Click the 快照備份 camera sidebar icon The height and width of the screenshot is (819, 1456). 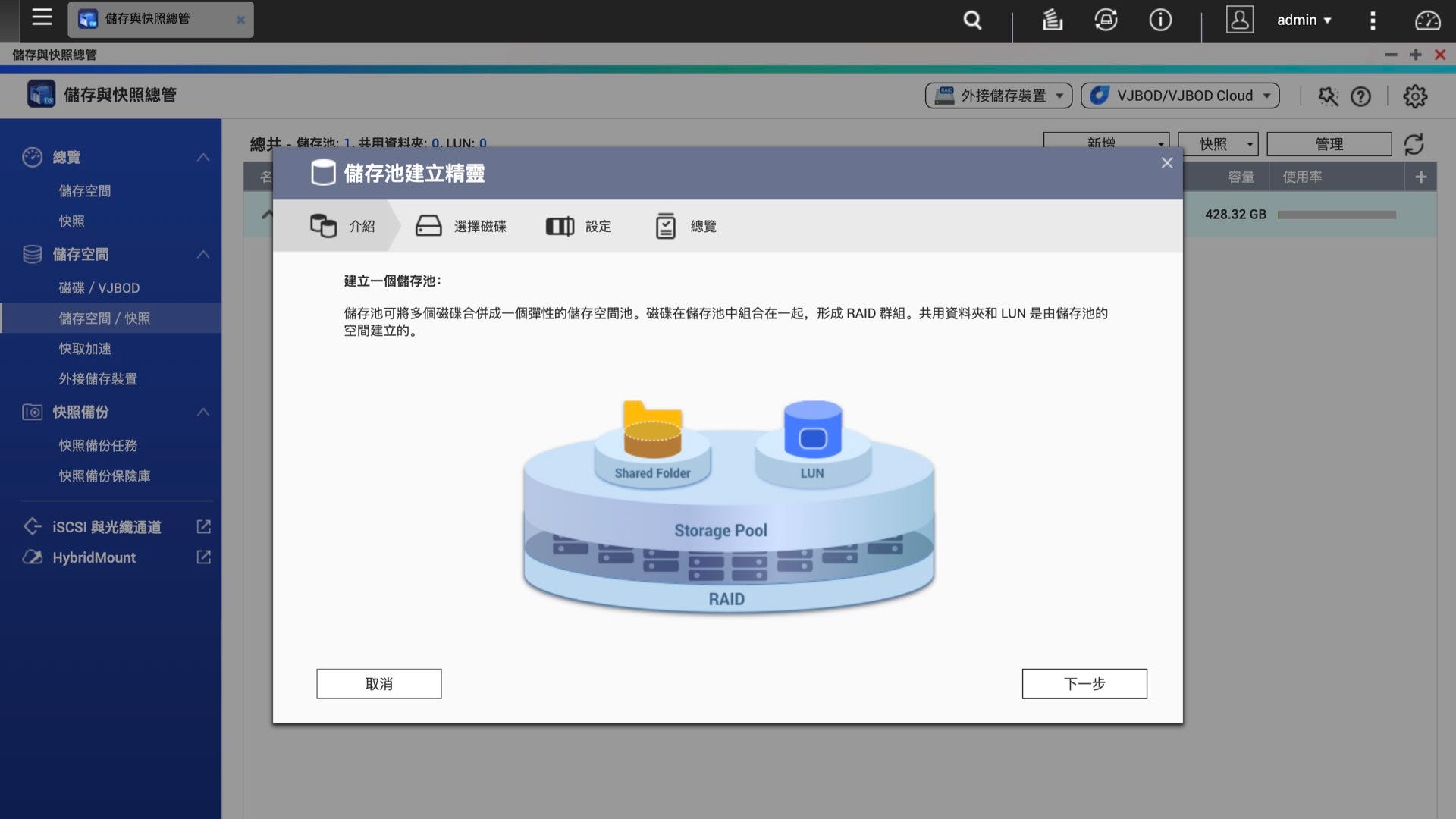pyautogui.click(x=33, y=412)
